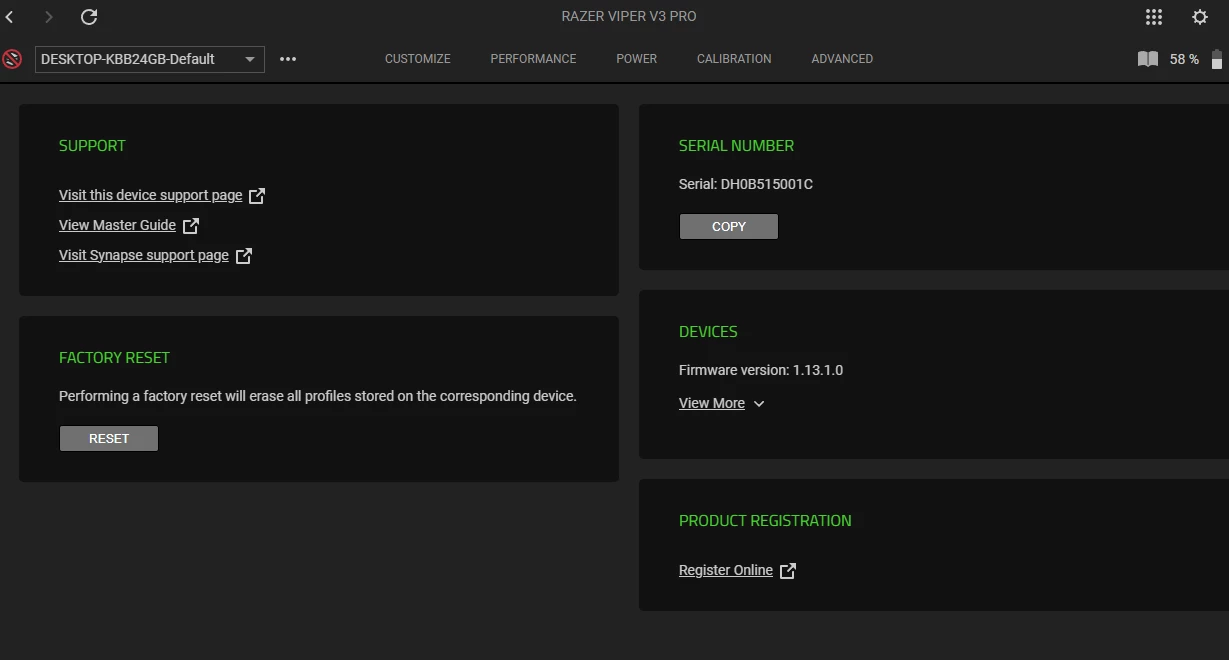Screen dimensions: 1229x660
Task: Refresh the Synapse page
Action: pos(89,17)
